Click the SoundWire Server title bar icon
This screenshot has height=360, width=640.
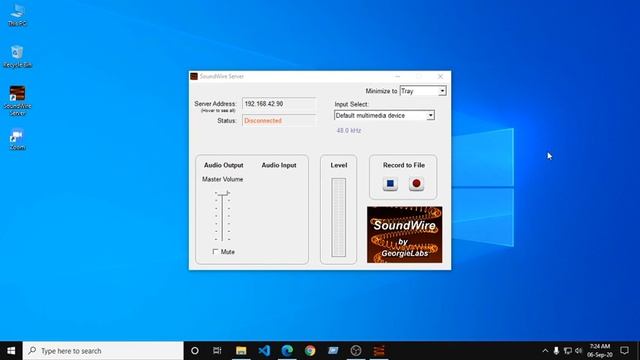click(x=194, y=76)
